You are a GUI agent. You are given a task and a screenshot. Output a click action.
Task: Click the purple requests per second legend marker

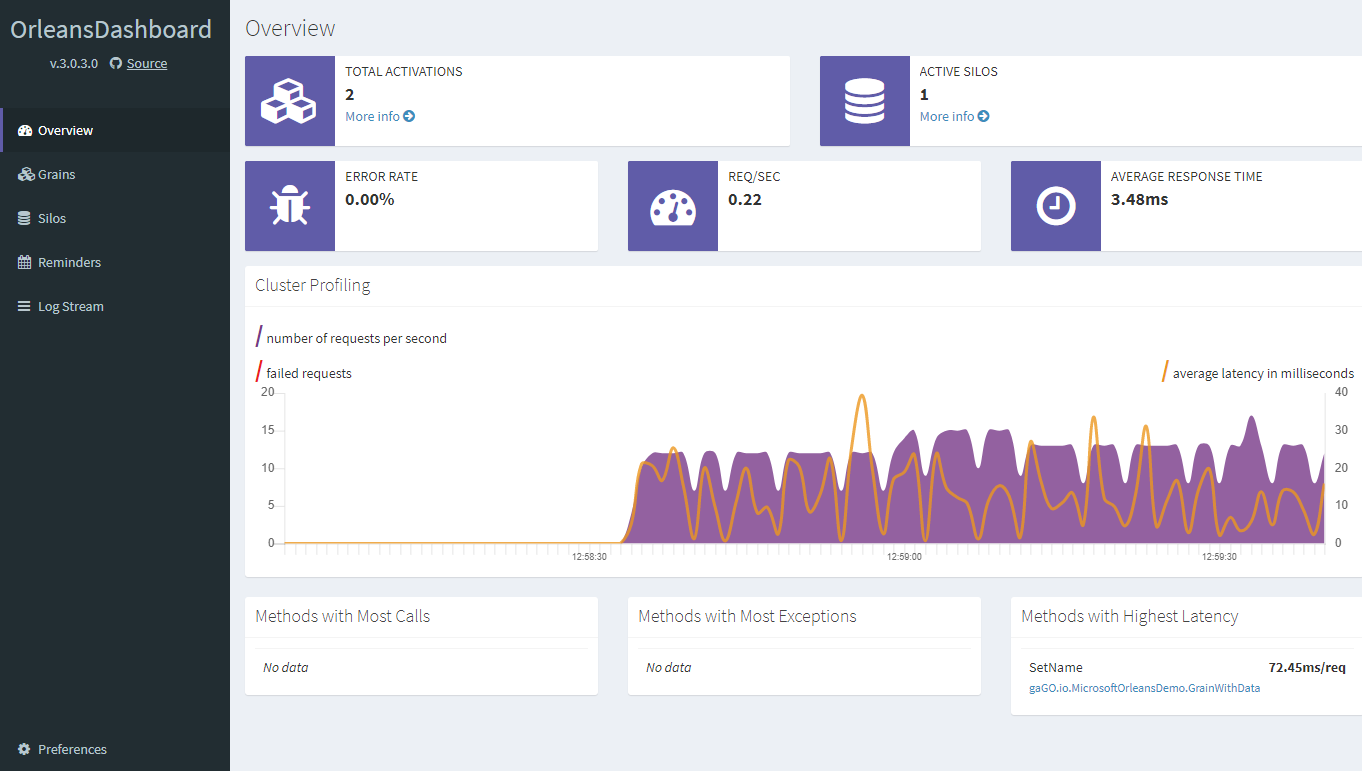[259, 336]
